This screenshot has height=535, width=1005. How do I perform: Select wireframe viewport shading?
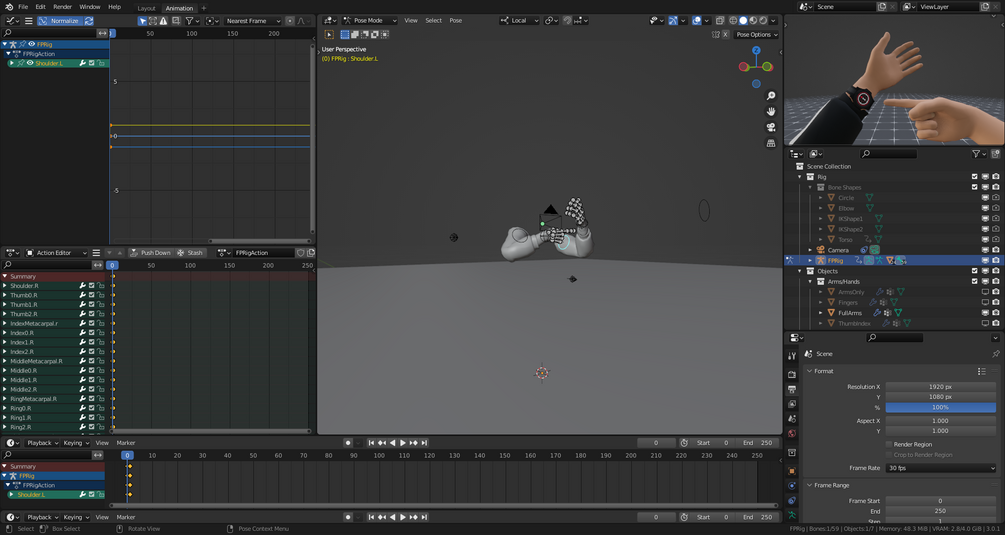(733, 21)
